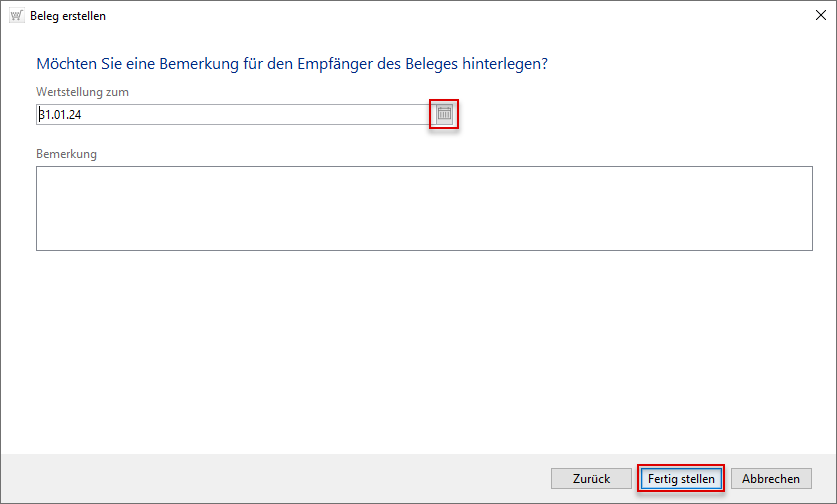Click the date value 31.01.24

coord(60,115)
